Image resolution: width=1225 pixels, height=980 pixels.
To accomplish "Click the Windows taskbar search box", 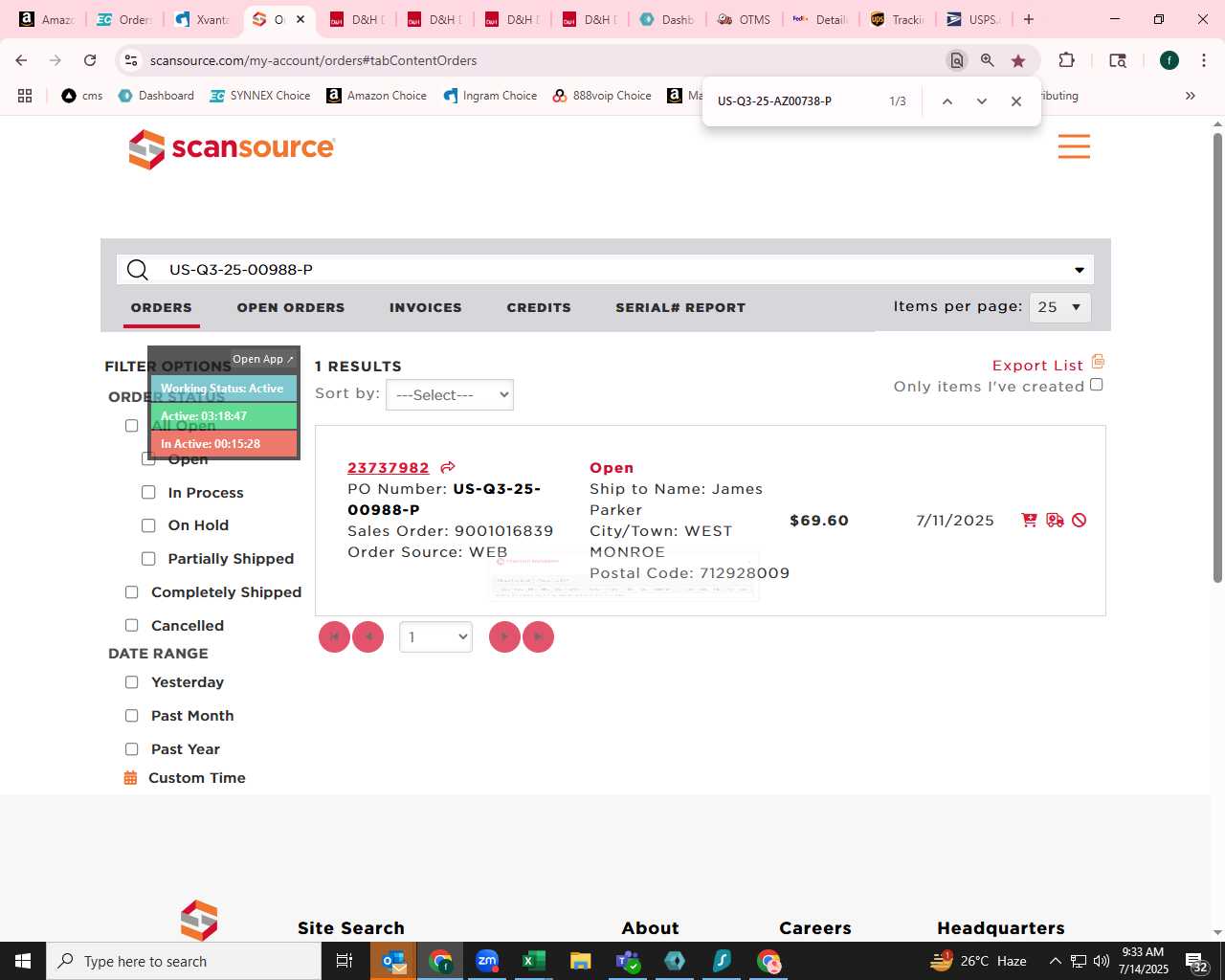I will pyautogui.click(x=184, y=961).
